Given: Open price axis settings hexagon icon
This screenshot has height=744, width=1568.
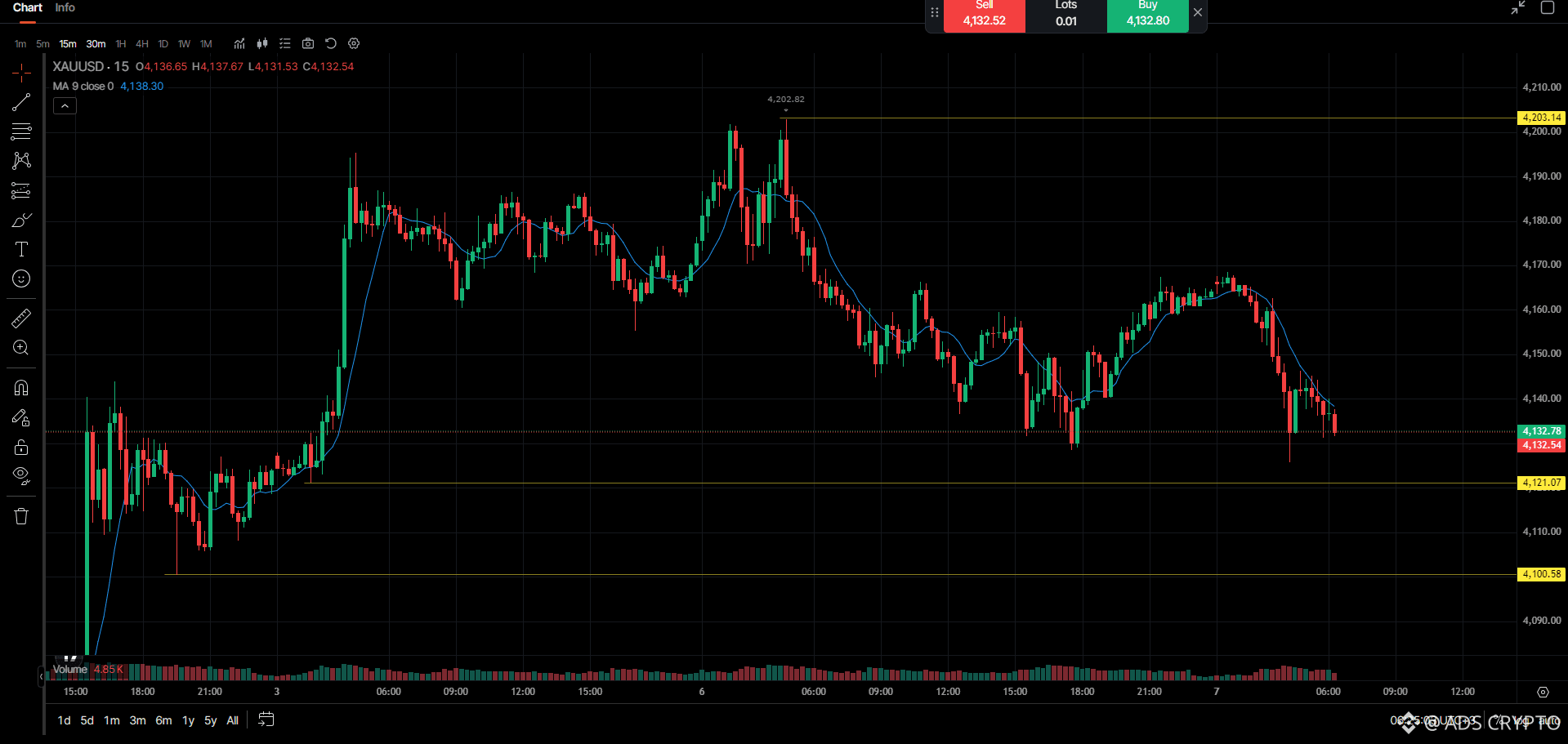Looking at the screenshot, I should pos(1543,692).
